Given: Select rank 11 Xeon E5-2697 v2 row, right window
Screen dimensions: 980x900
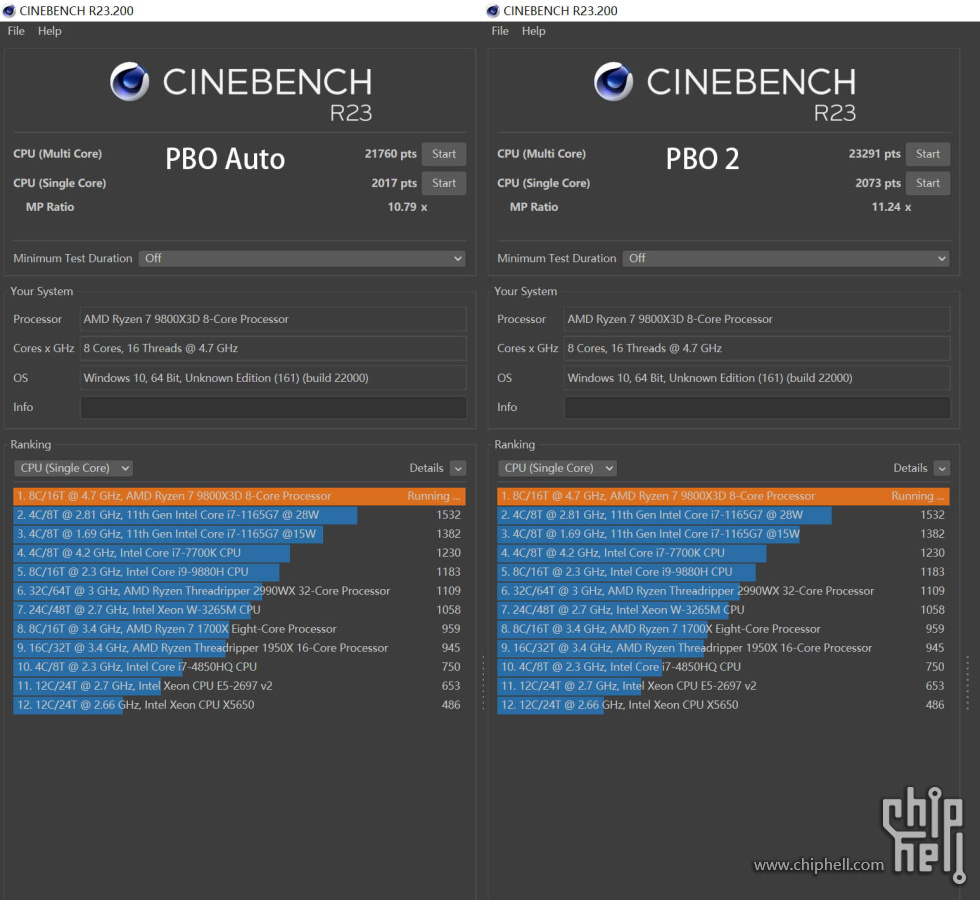Looking at the screenshot, I should [723, 686].
